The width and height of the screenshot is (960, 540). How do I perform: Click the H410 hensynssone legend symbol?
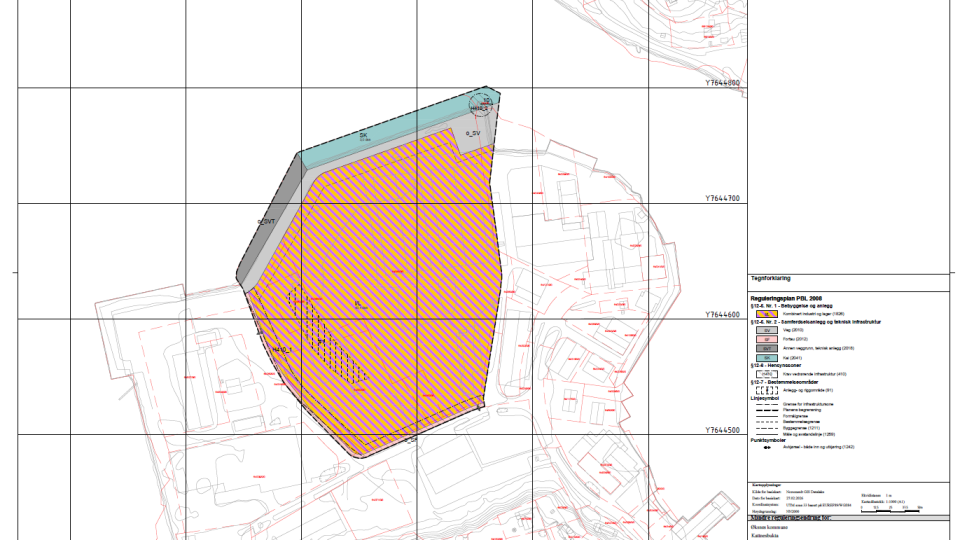click(x=766, y=374)
